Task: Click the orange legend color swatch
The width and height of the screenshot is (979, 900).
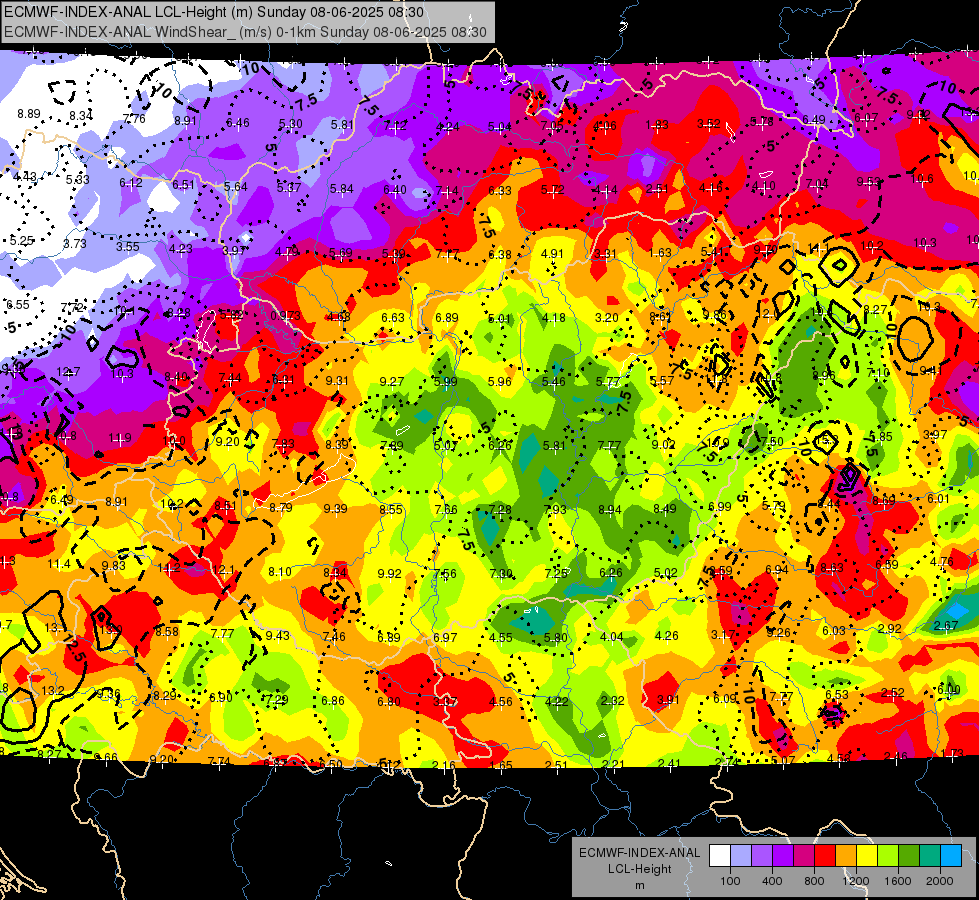Action: tap(846, 856)
